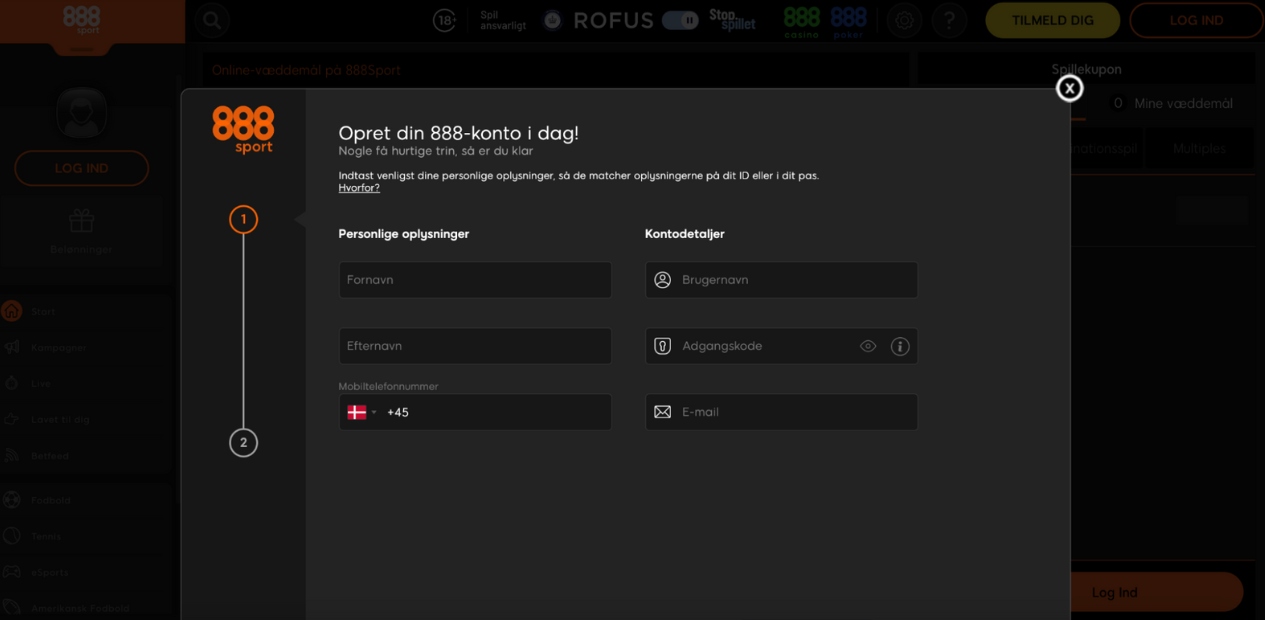Open Lavet til dig thumbs-up icon
1265x620 pixels.
click(12, 419)
